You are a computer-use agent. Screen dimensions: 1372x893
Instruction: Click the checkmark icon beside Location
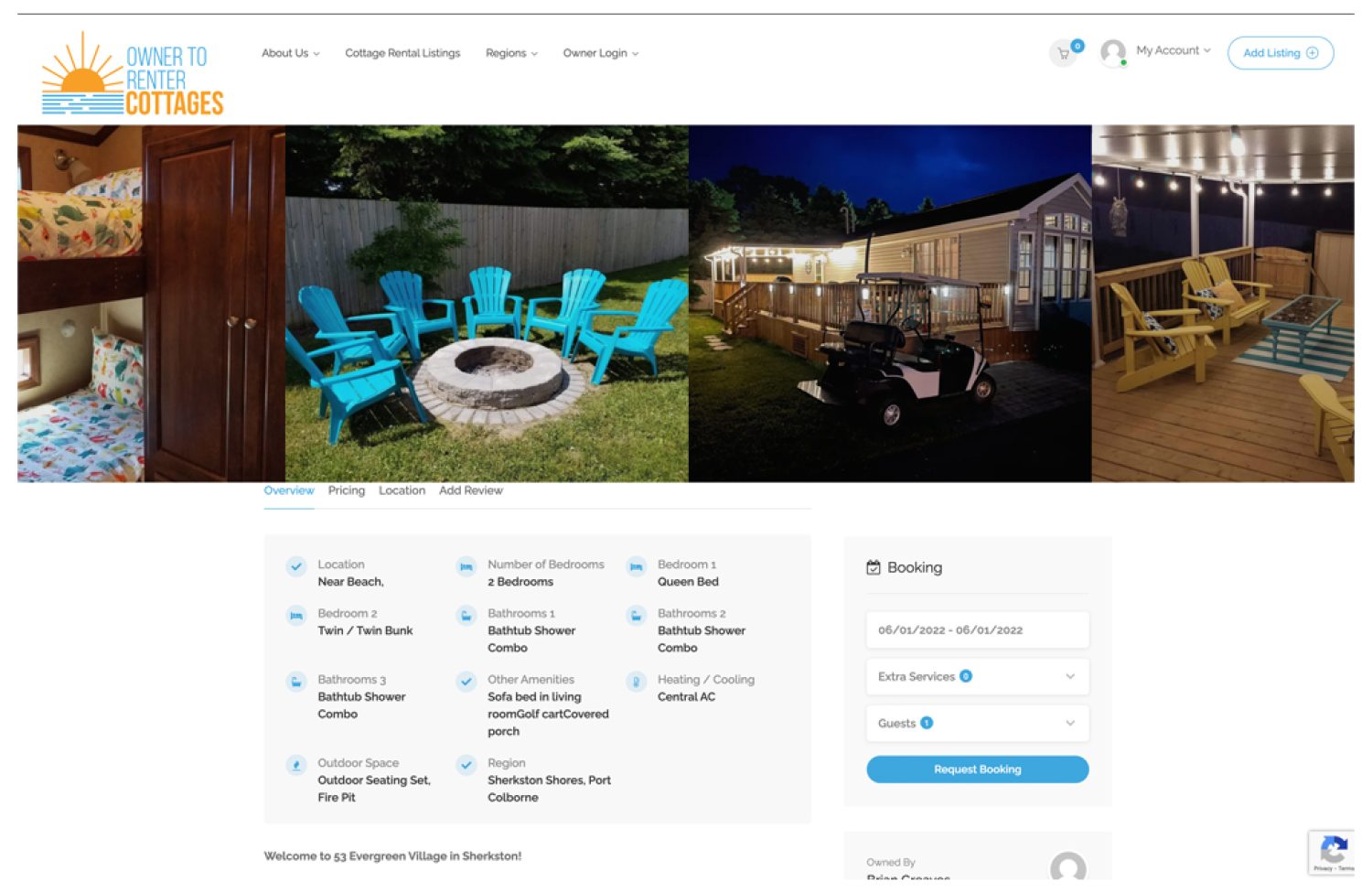[x=296, y=566]
